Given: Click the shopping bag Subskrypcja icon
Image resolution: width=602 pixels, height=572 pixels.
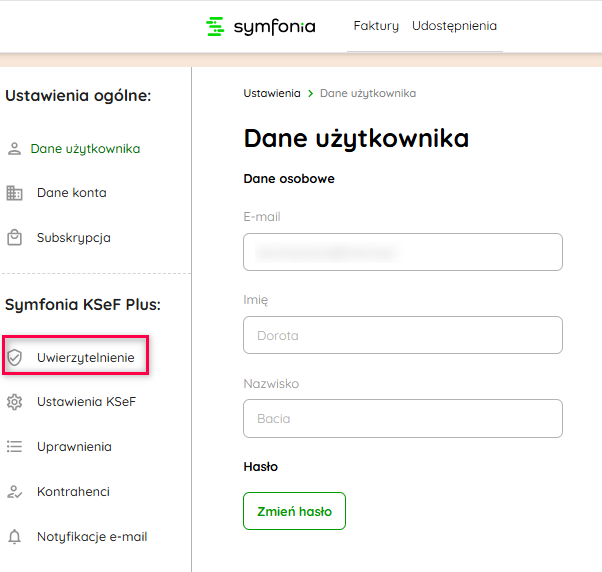Looking at the screenshot, I should [x=14, y=238].
